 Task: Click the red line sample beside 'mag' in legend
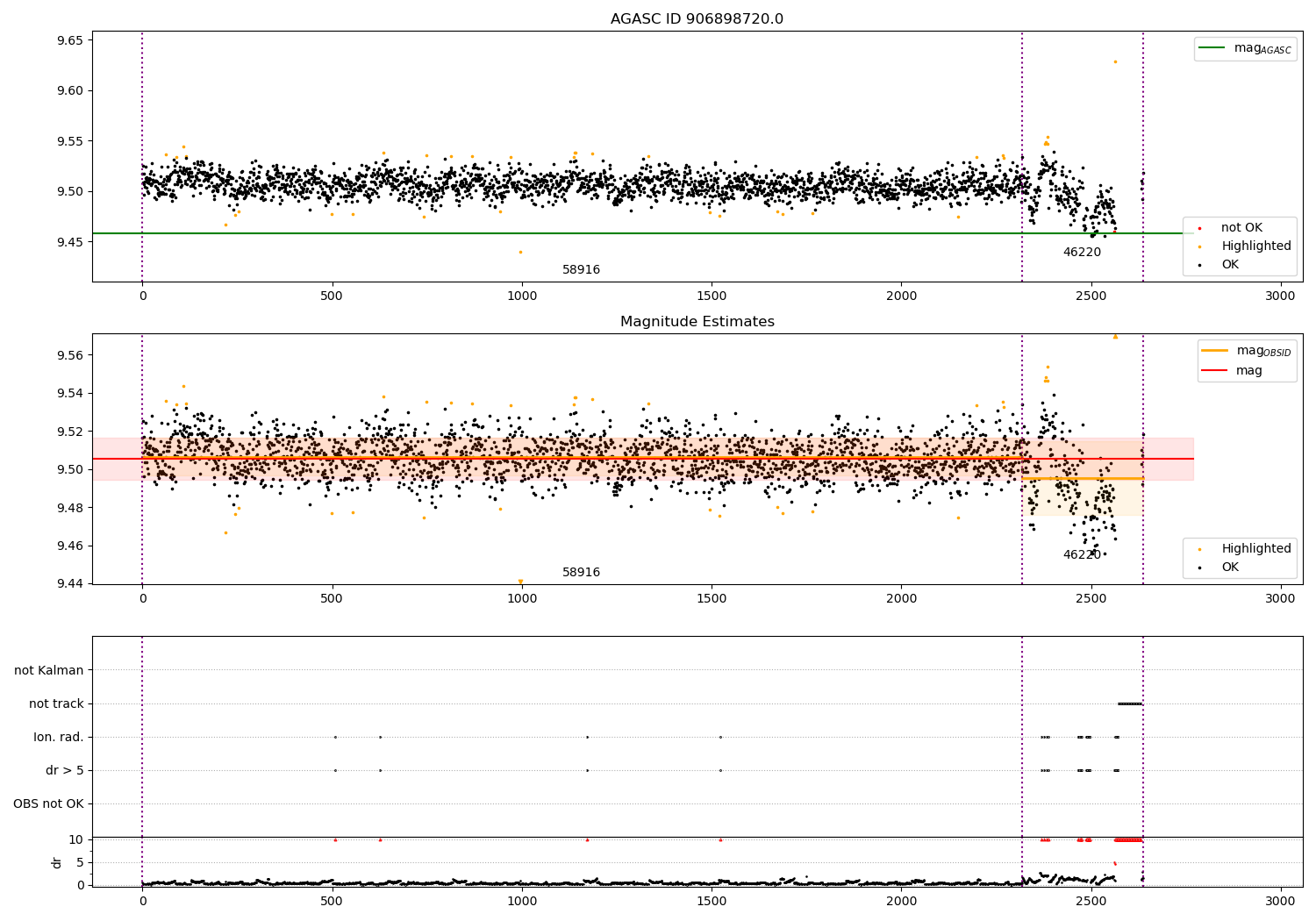(x=1214, y=370)
